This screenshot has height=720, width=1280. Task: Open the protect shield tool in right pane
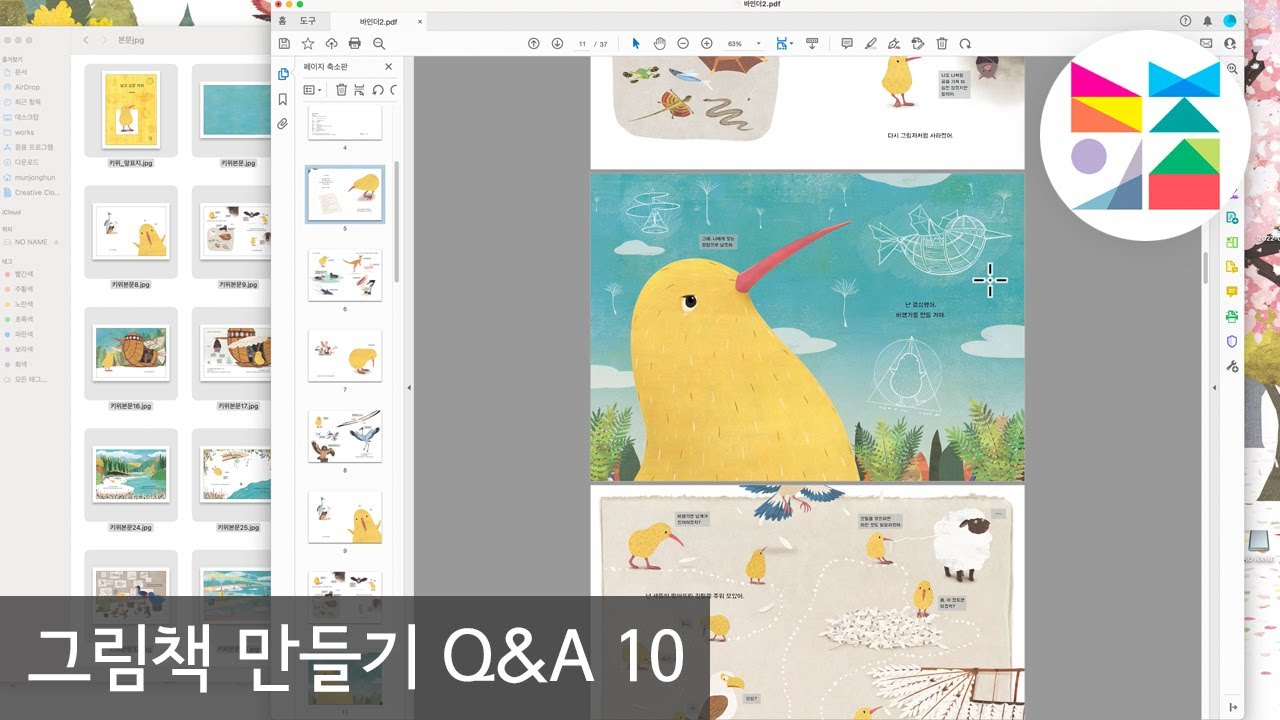1232,341
